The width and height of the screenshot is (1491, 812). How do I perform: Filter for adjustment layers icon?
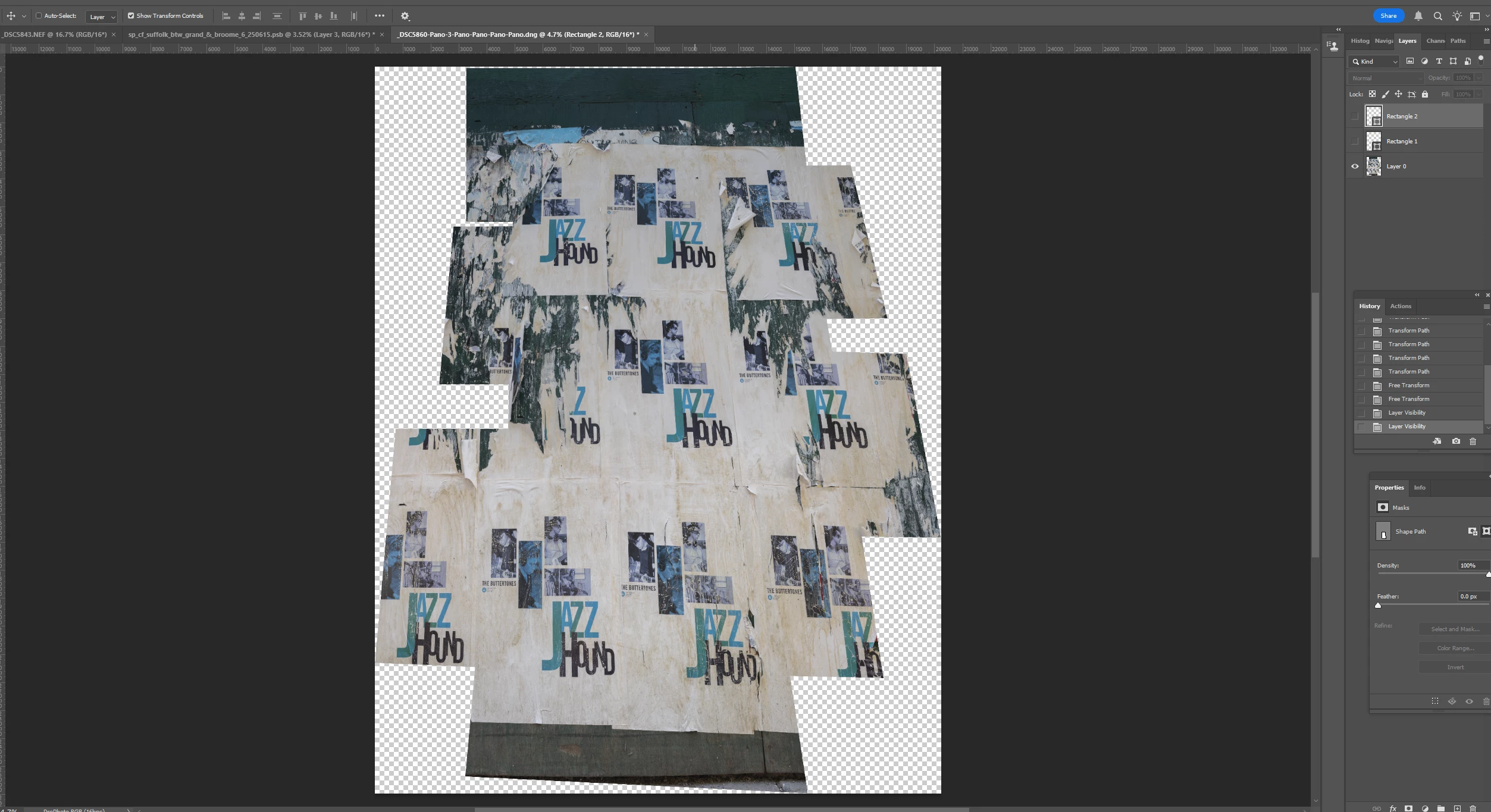(1424, 61)
